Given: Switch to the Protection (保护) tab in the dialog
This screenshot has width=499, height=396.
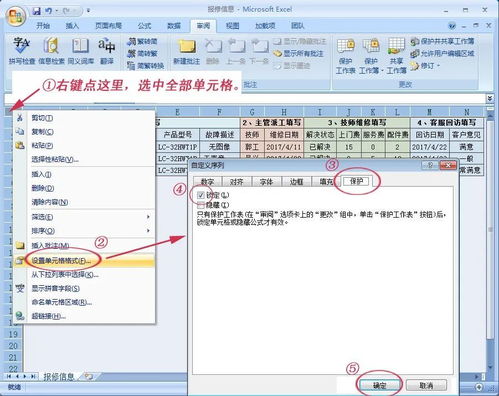Looking at the screenshot, I should 356,181.
